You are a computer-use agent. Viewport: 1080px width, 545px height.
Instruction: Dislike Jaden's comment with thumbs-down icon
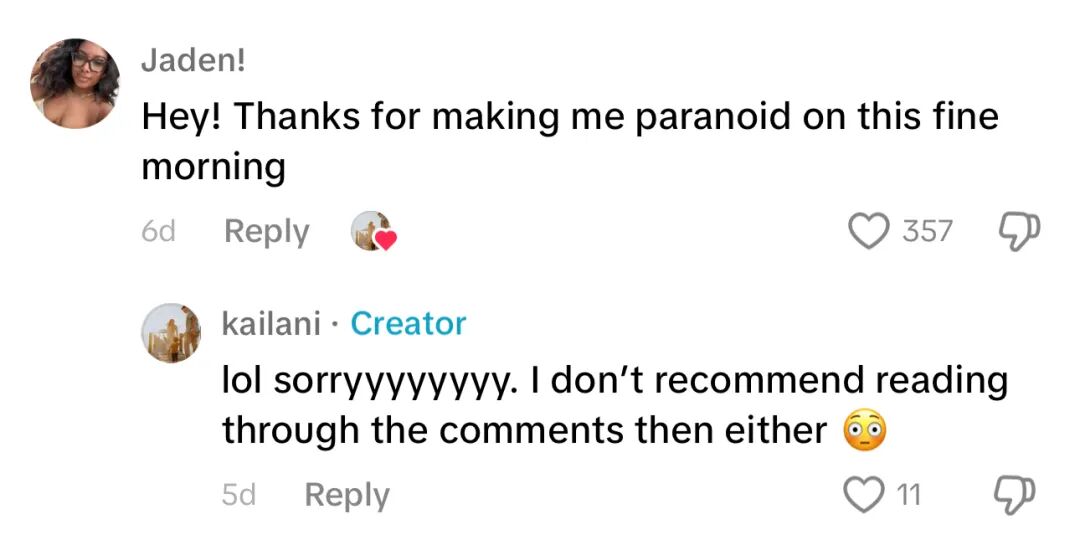1016,232
